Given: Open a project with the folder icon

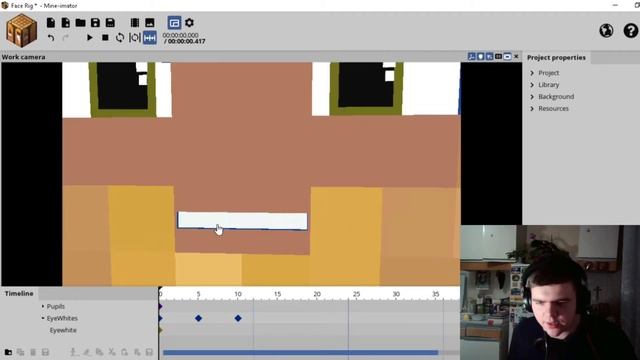Looking at the screenshot, I should tap(80, 22).
